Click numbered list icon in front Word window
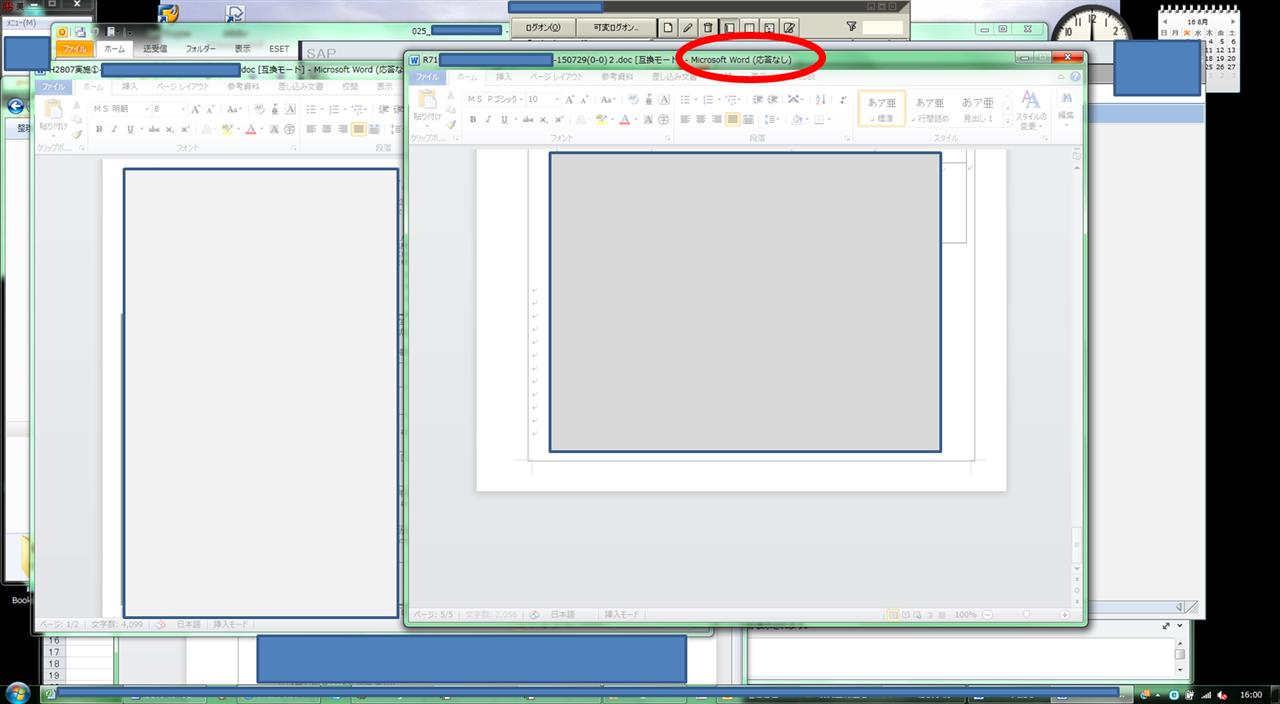This screenshot has height=704, width=1280. 710,99
